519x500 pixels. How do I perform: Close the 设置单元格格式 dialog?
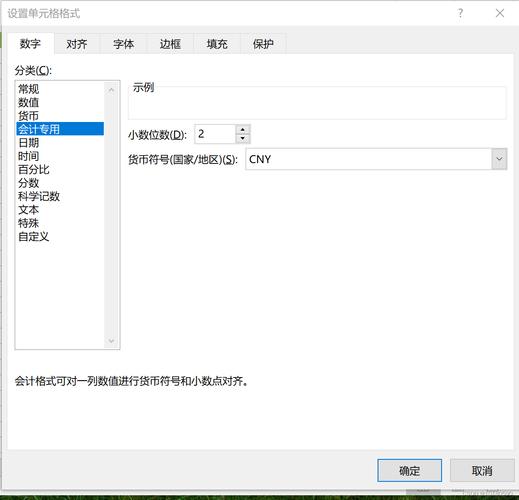tap(500, 13)
